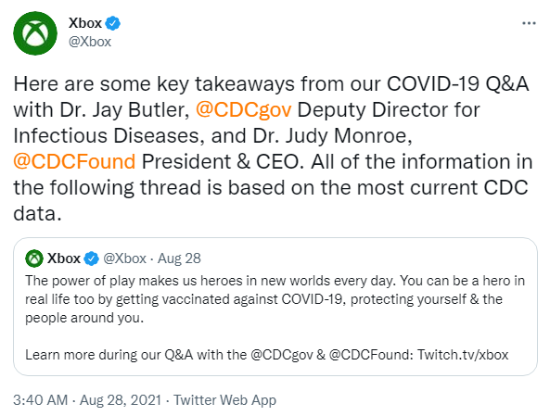Open the orange @CDCgov mention
Image resolution: width=550 pixels, height=416 pixels.
(x=243, y=110)
